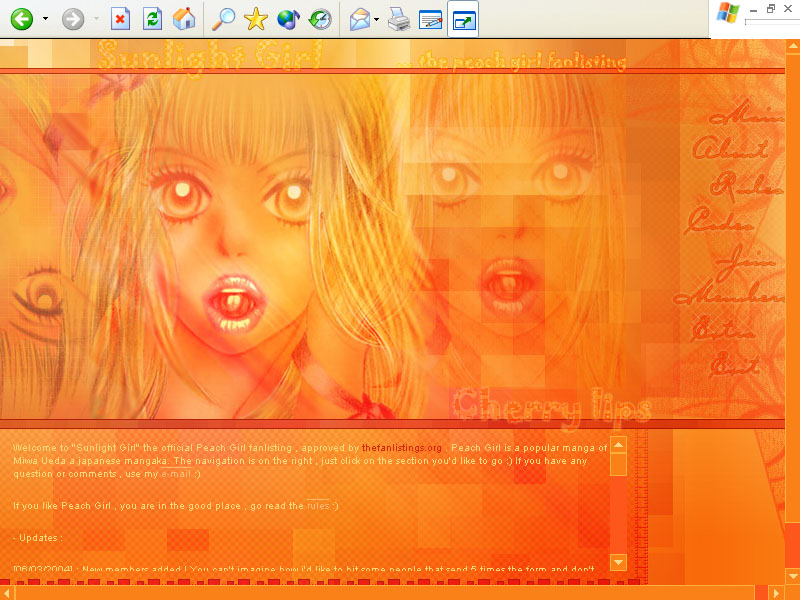Expand the Mail button dropdown arrow
The image size is (800, 600).
click(377, 19)
